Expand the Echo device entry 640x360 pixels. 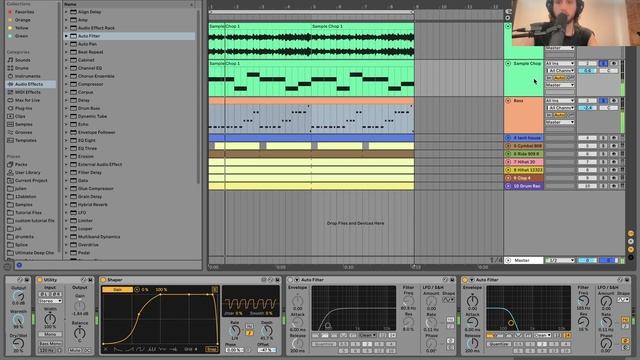point(66,124)
